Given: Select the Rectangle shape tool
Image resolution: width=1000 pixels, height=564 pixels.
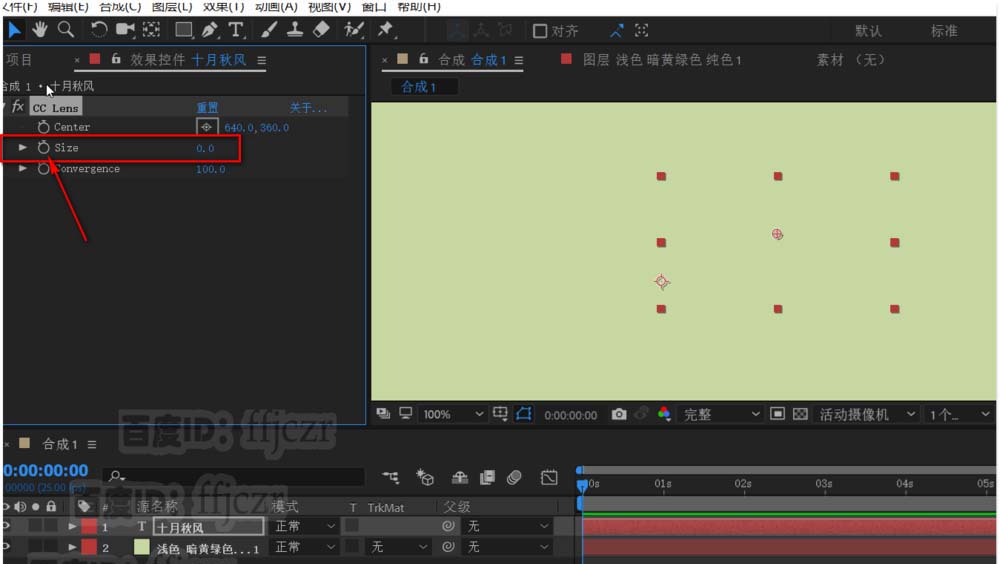Looking at the screenshot, I should coord(184,29).
